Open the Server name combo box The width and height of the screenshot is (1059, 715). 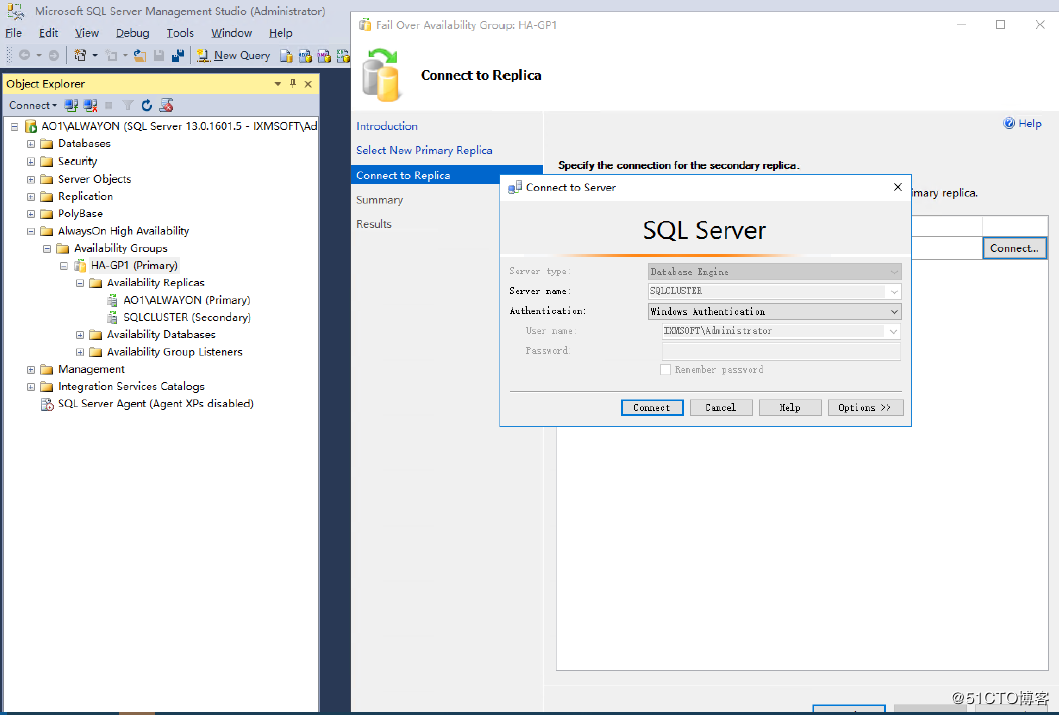tap(894, 292)
